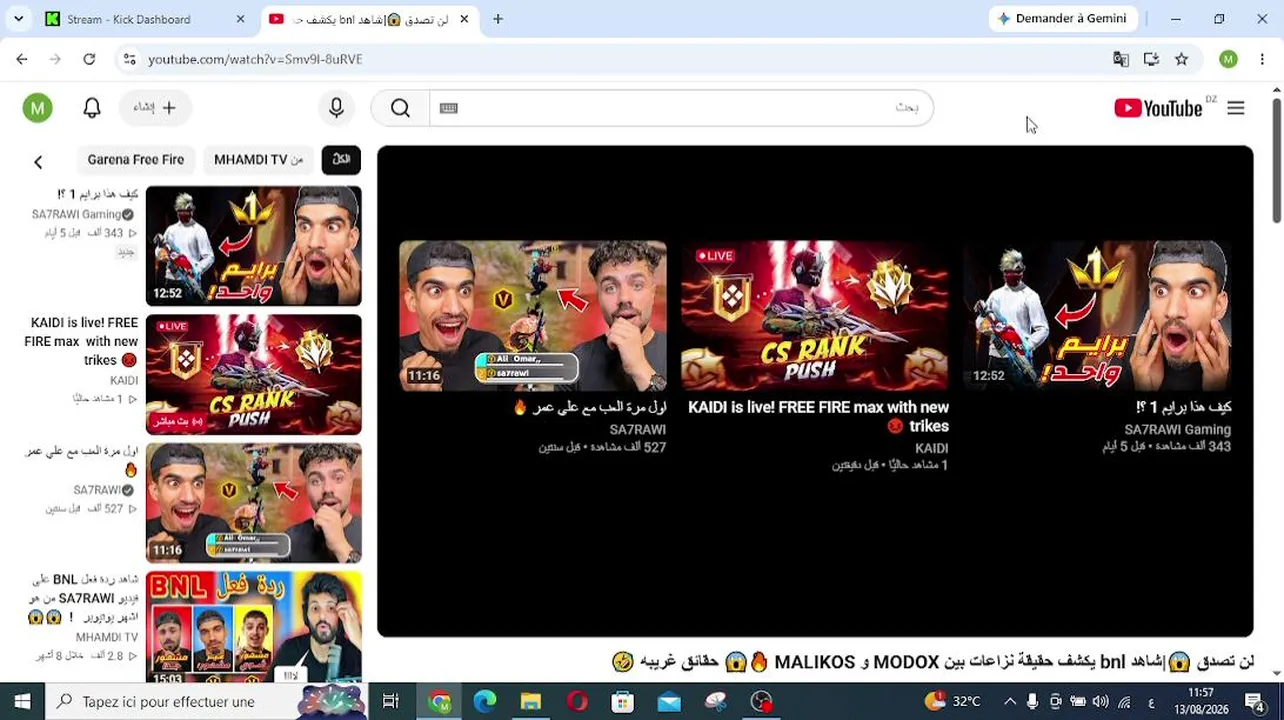Image resolution: width=1284 pixels, height=720 pixels.
Task: Open the YouTube hamburger guide menu
Action: pyautogui.click(x=1236, y=108)
